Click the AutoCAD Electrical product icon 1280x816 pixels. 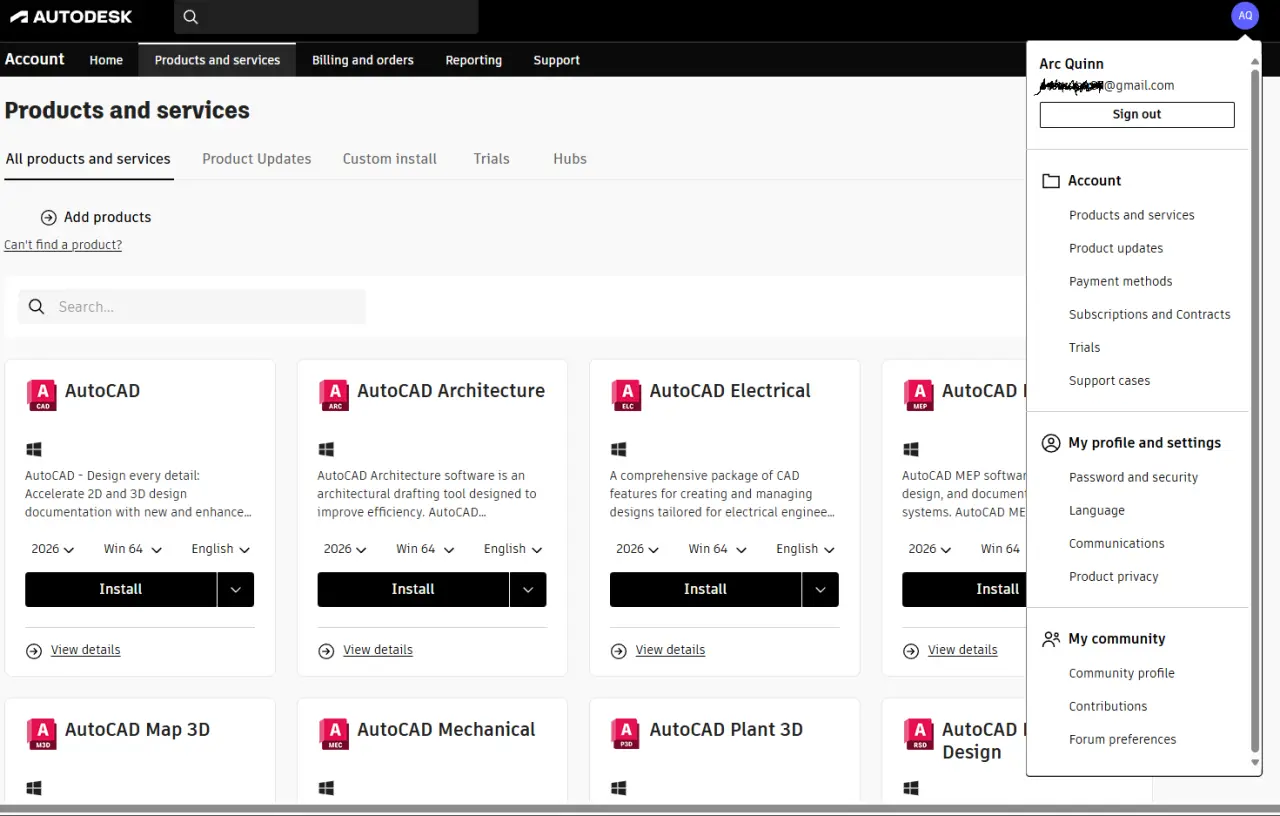coord(626,395)
